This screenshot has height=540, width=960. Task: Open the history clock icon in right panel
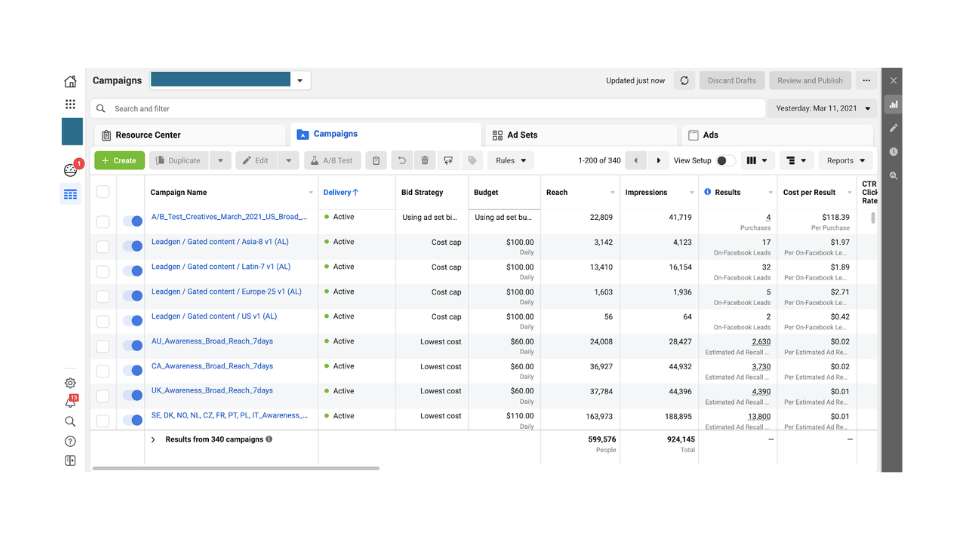click(x=893, y=152)
